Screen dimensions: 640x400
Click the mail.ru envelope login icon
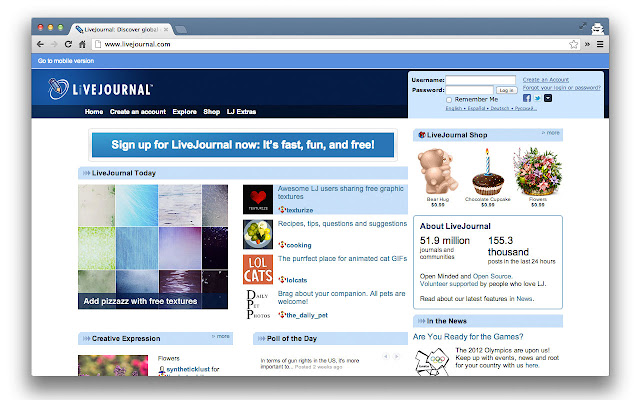pyautogui.click(x=548, y=98)
